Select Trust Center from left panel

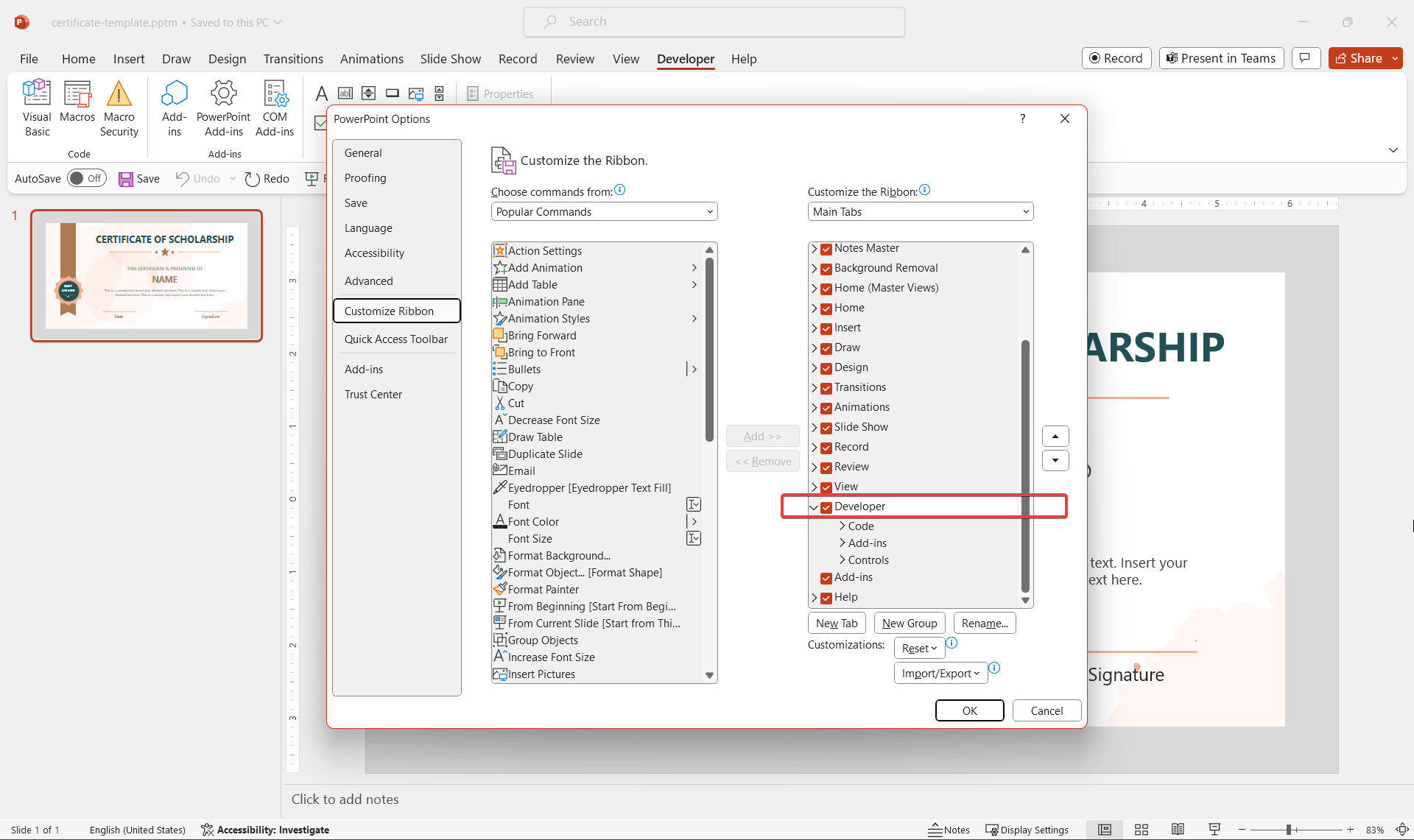[373, 393]
